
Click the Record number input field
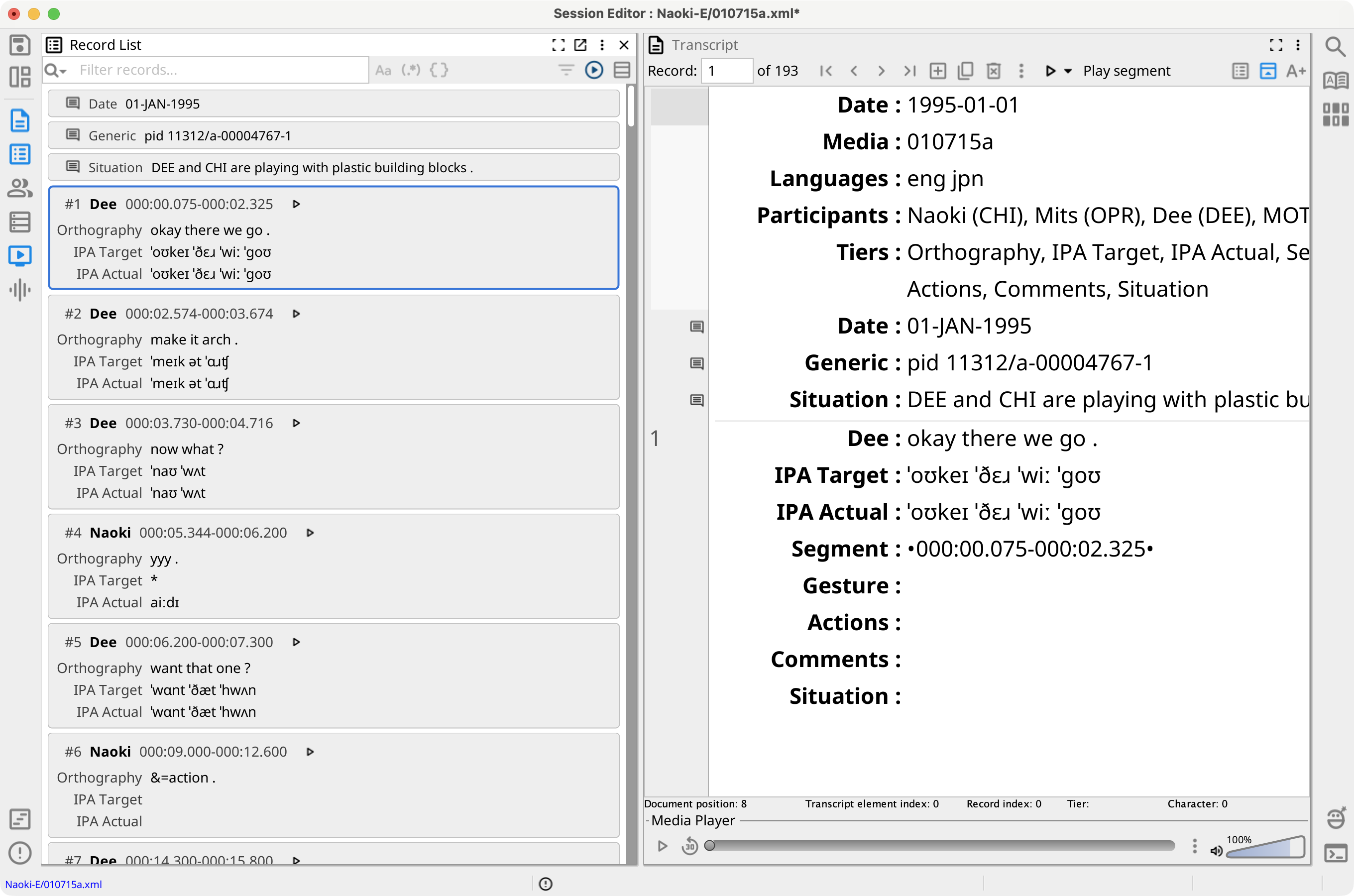pos(727,71)
